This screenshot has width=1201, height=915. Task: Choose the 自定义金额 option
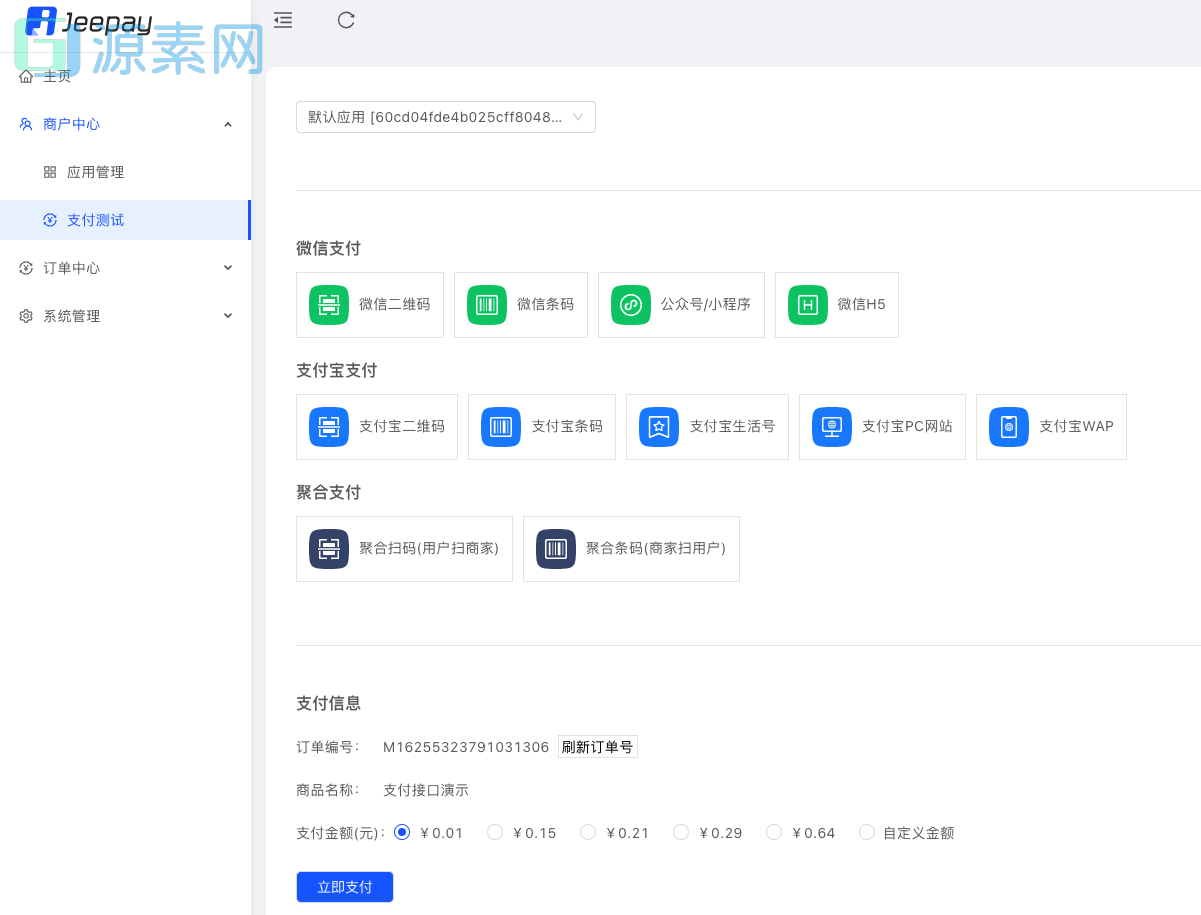(866, 832)
